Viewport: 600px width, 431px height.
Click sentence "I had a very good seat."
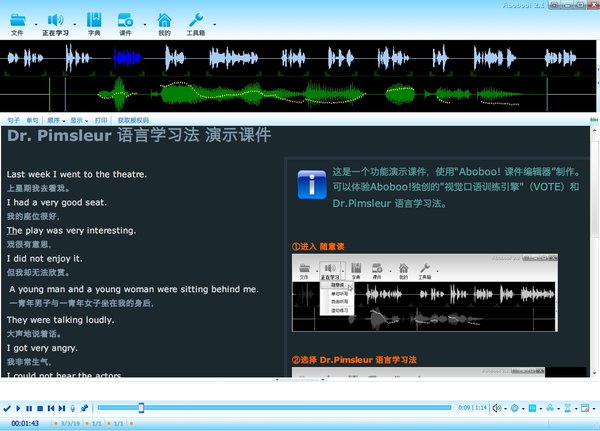57,202
